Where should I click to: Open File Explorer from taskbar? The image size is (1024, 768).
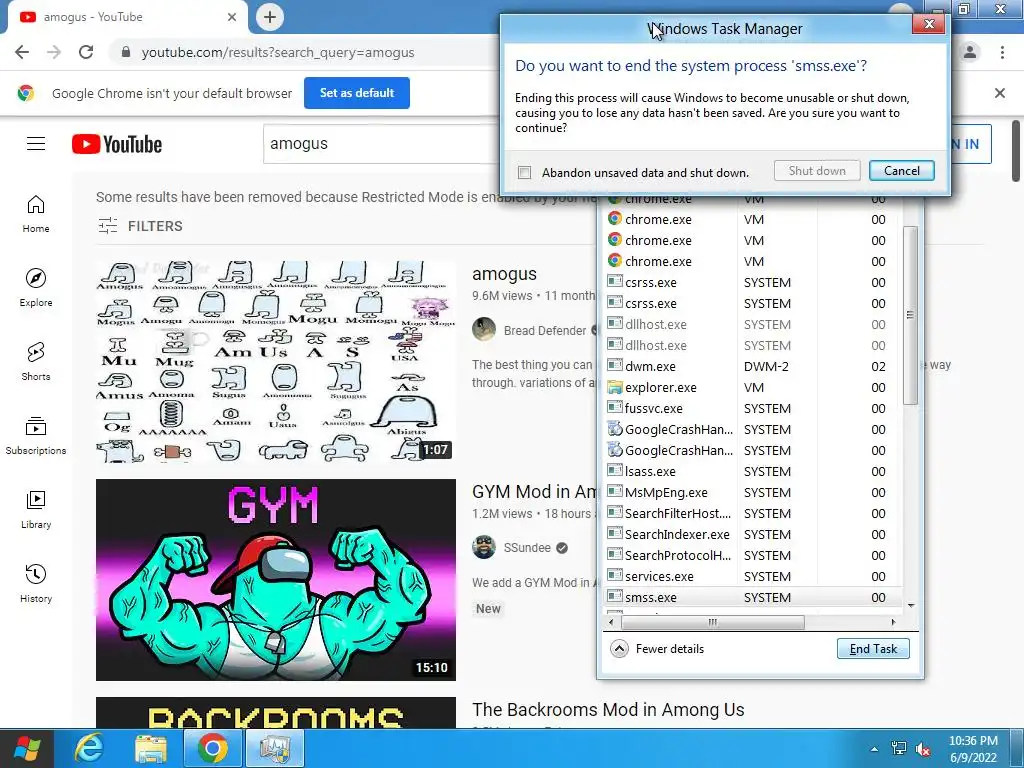pos(151,748)
